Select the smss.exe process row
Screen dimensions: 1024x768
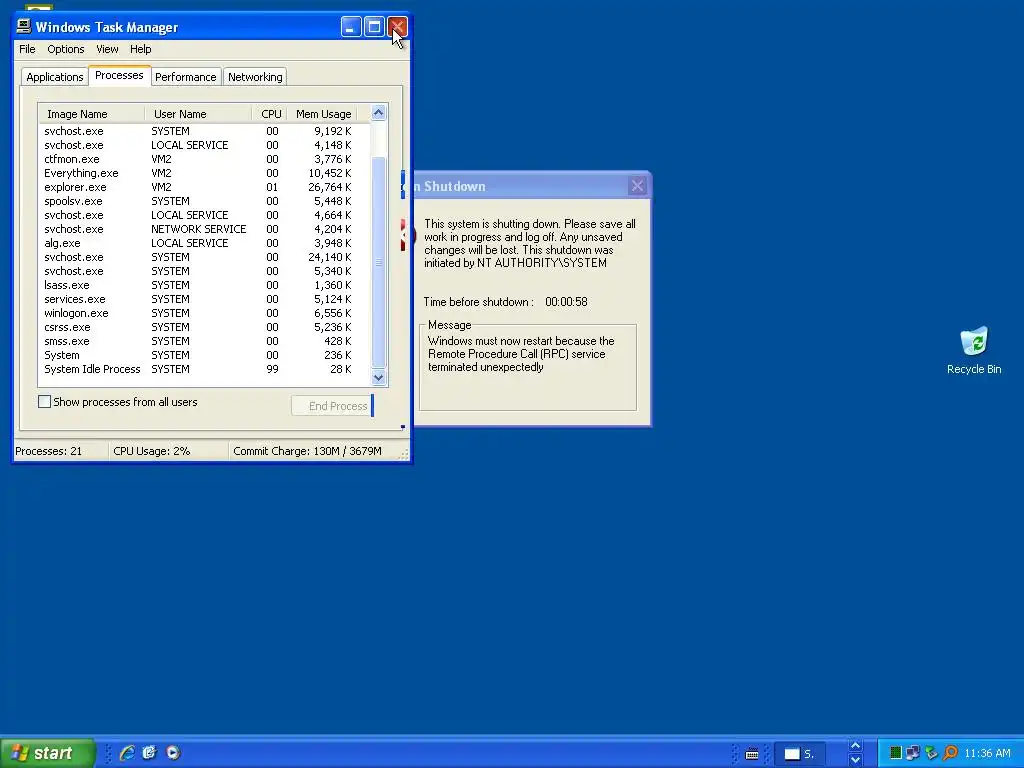pos(204,342)
